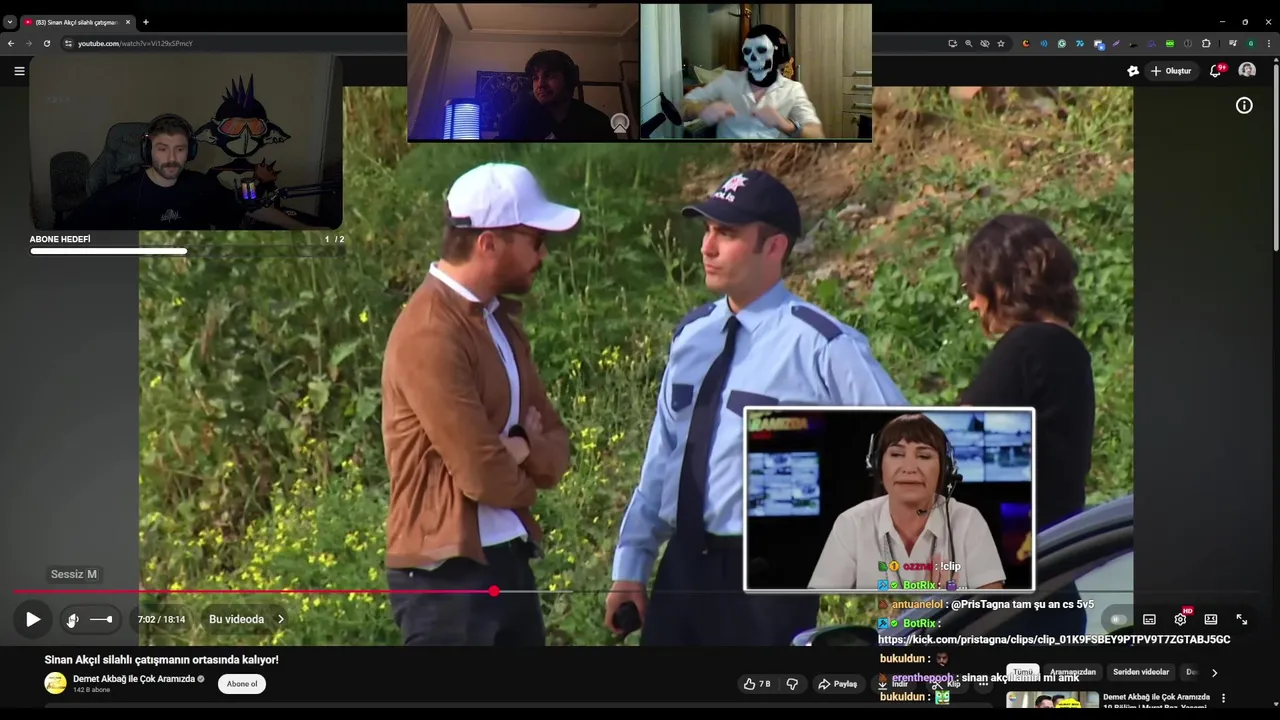Open the YouTube account avatar menu
The height and width of the screenshot is (720, 1280).
click(1247, 70)
